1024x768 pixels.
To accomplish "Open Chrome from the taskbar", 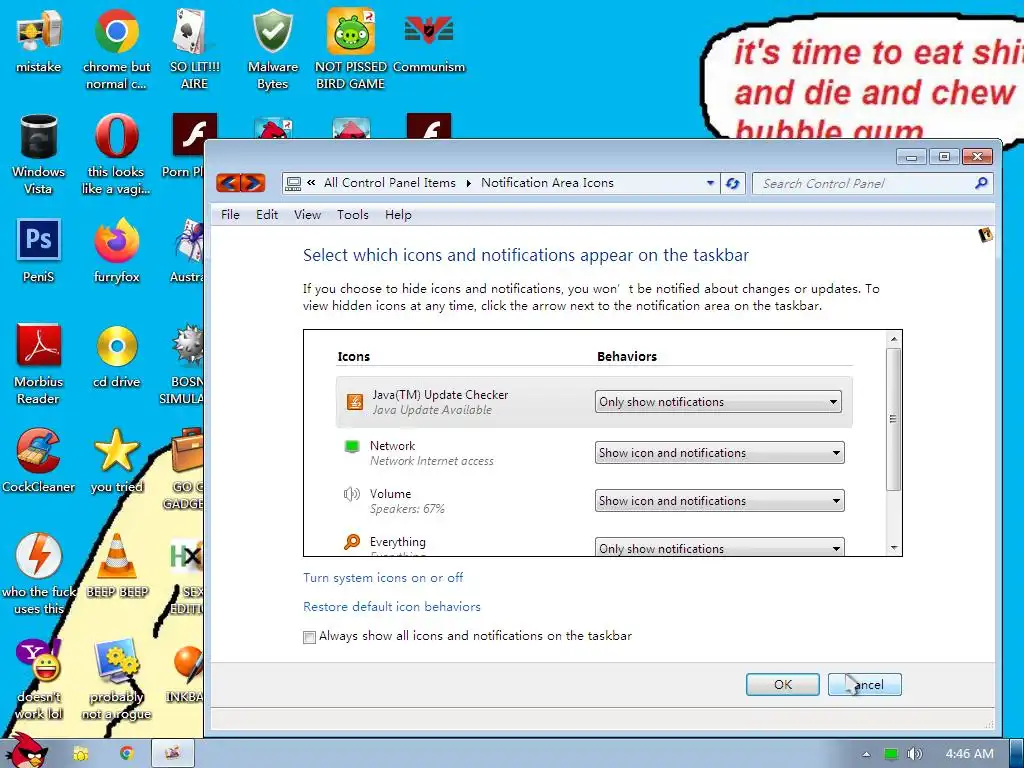I will click(x=127, y=753).
